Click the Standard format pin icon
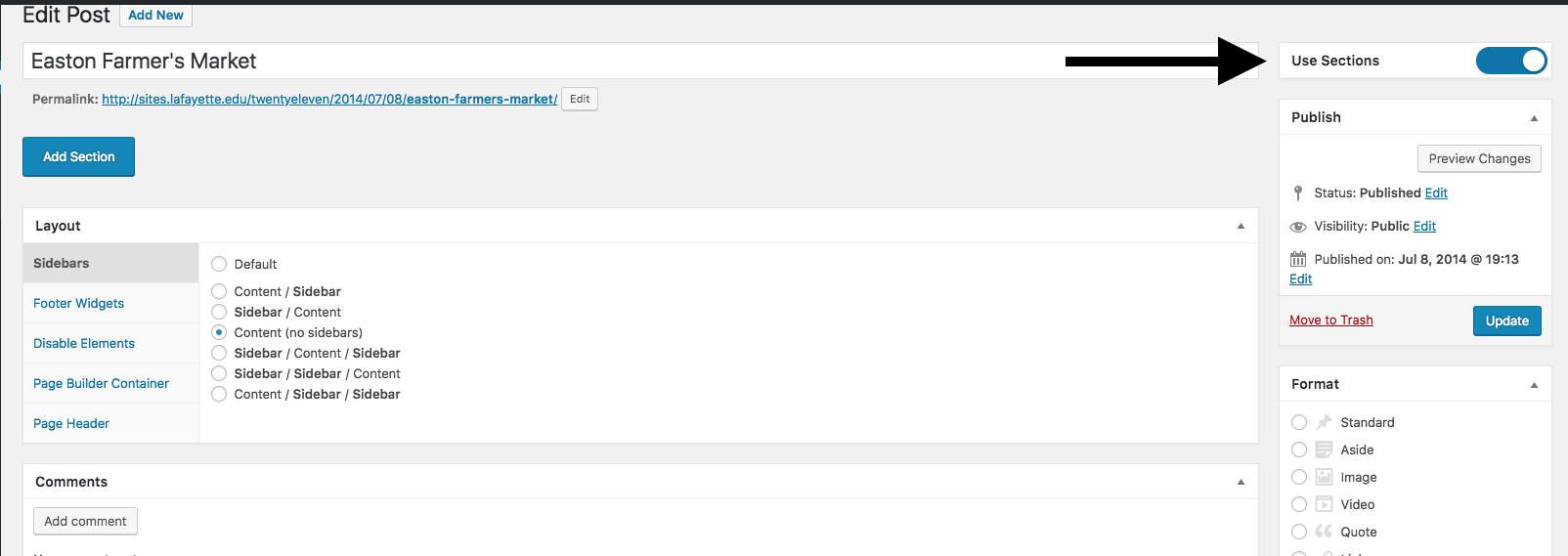This screenshot has height=556, width=1568. tap(1324, 422)
